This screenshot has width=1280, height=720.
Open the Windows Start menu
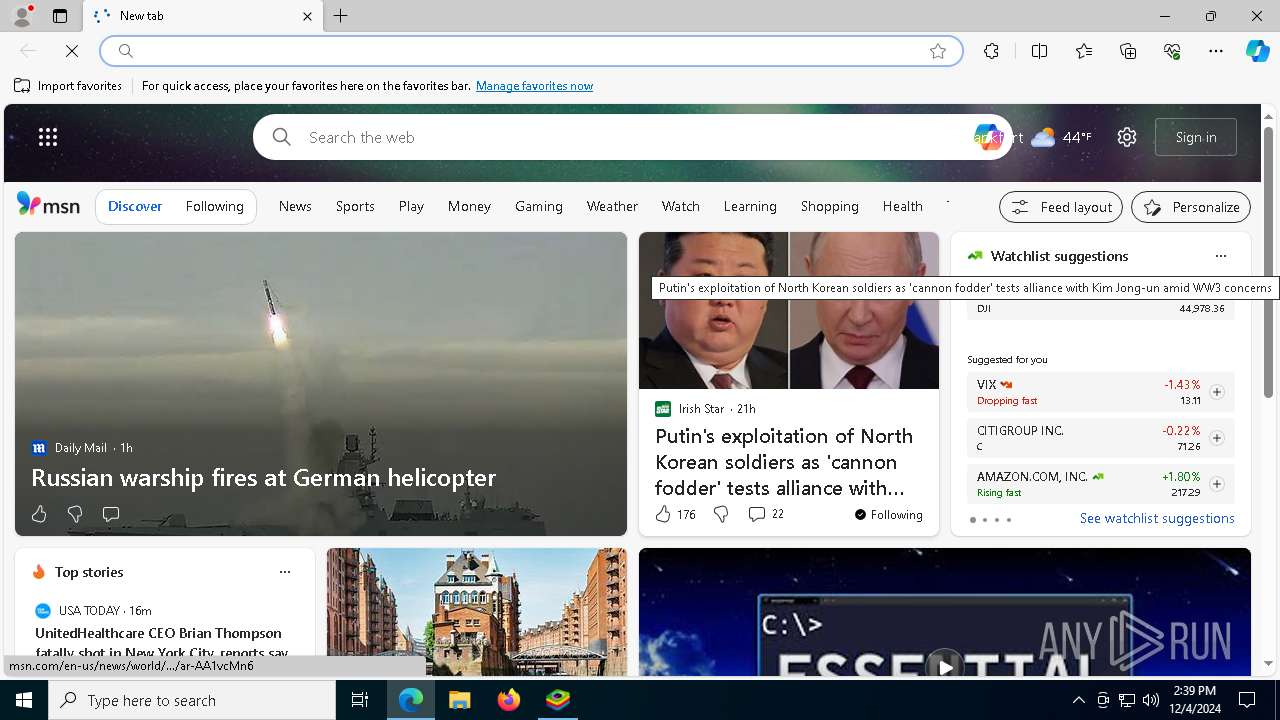24,700
